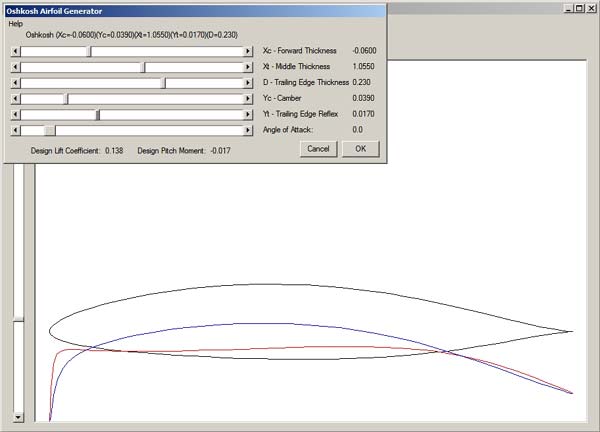Close the background window
600x432 pixels.
click(592, 8)
